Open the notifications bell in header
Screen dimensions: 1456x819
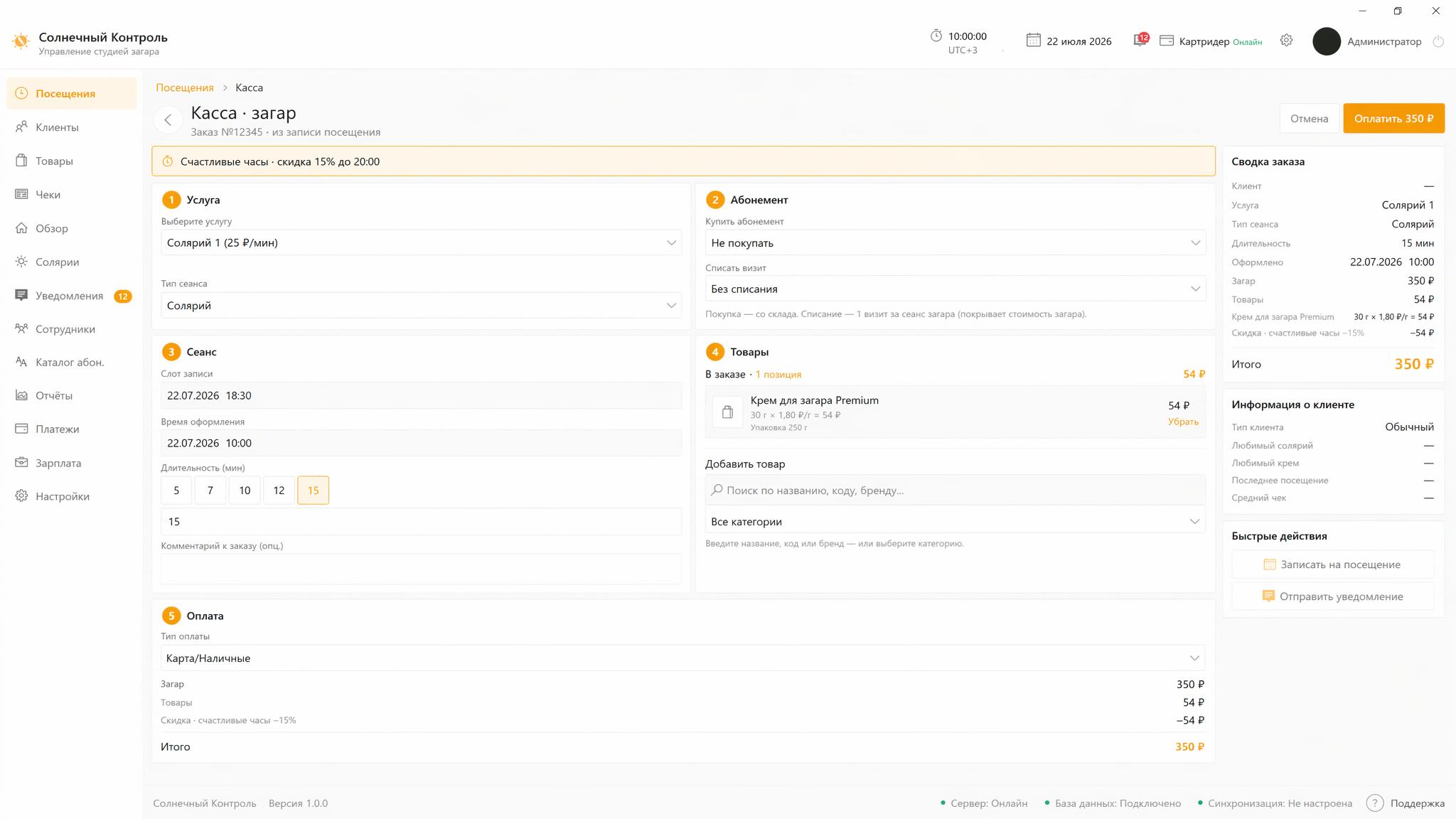coord(1140,41)
